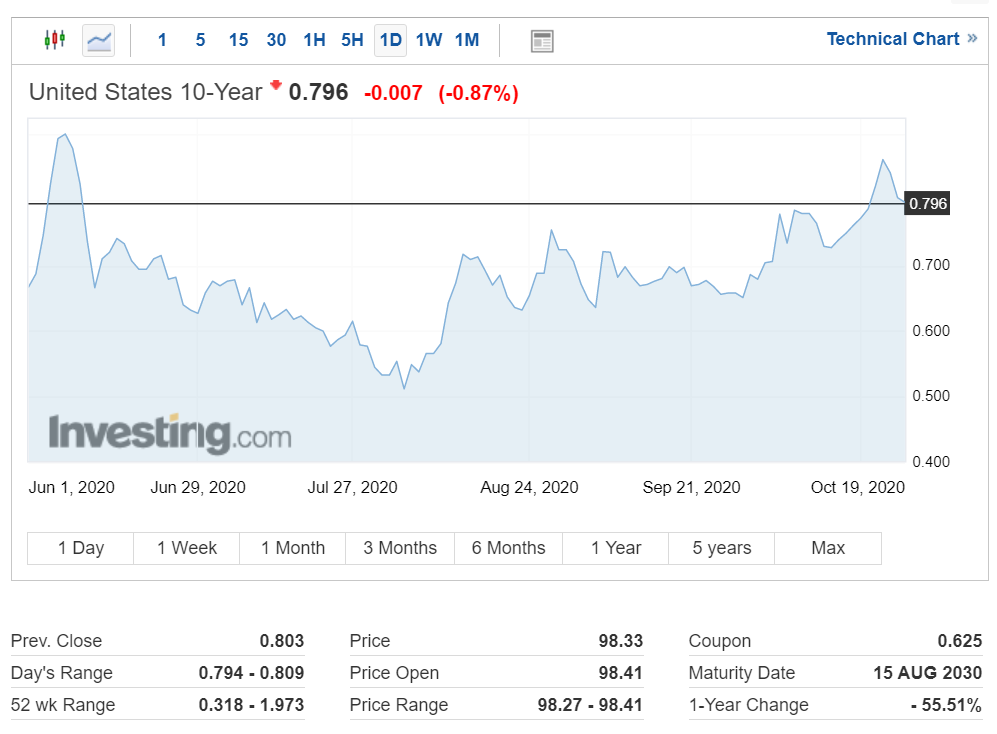Select the area line chart icon
Viewport: 997px width, 734px height.
coord(99,41)
